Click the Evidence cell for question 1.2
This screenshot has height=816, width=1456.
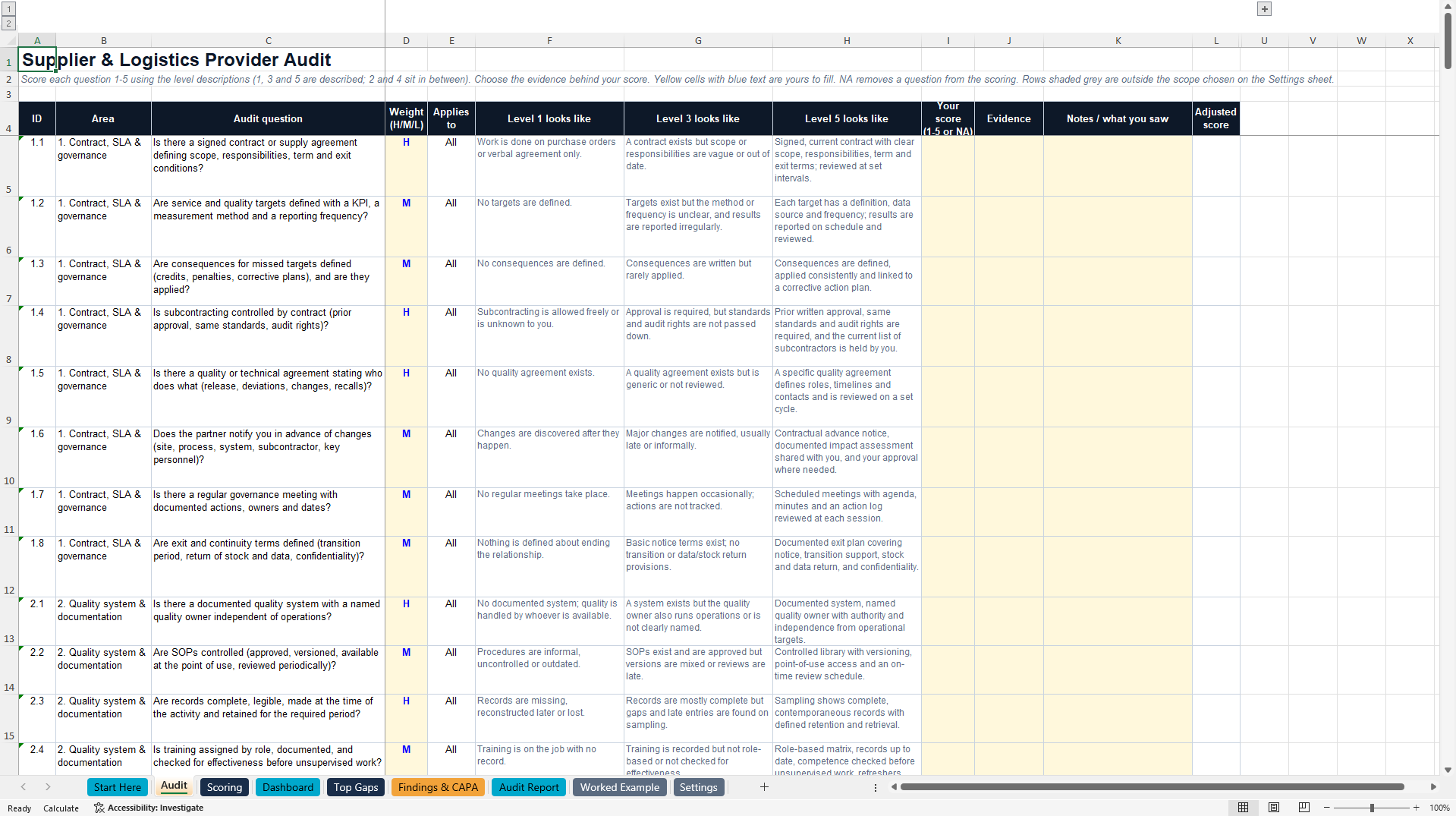point(1008,227)
